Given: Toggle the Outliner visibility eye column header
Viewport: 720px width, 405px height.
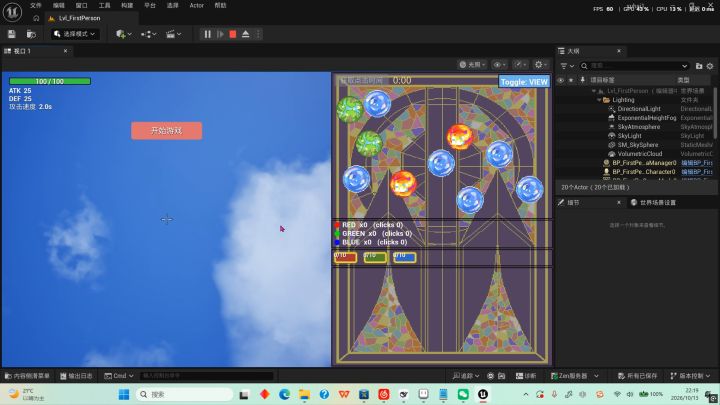Looking at the screenshot, I should point(561,80).
